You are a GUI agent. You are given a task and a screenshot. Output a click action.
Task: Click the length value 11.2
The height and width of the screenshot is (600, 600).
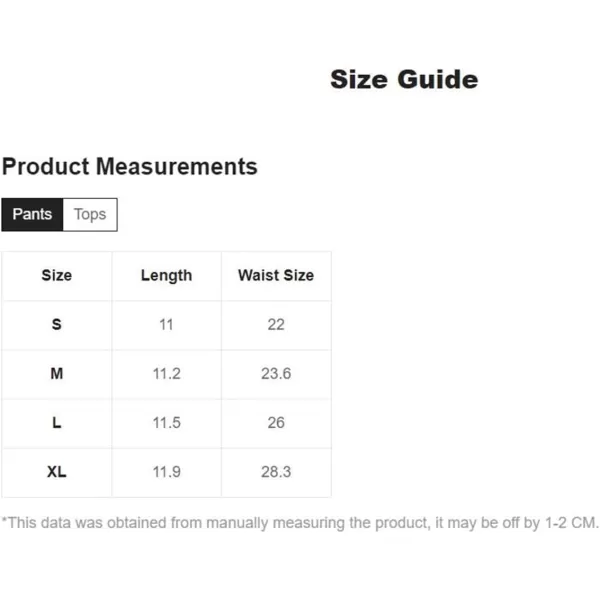pyautogui.click(x=166, y=373)
